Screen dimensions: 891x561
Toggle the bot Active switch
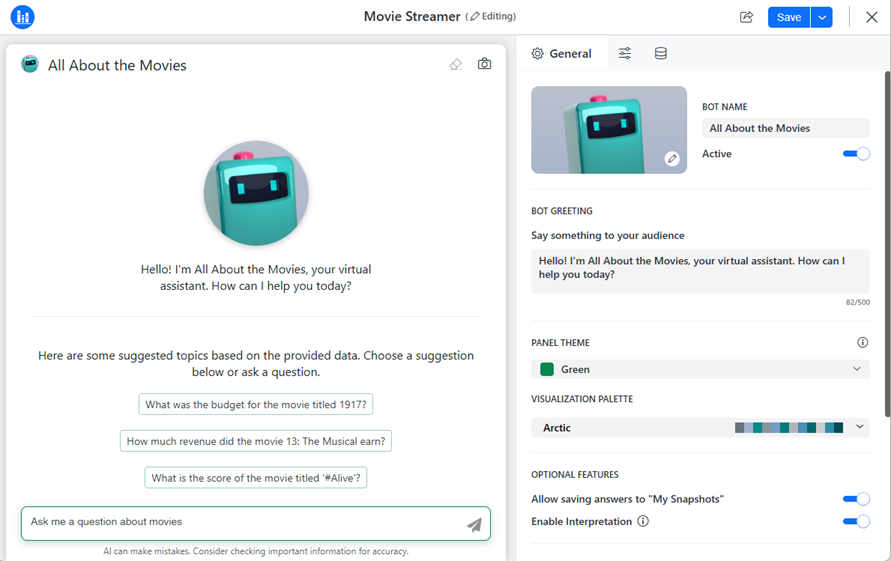856,154
